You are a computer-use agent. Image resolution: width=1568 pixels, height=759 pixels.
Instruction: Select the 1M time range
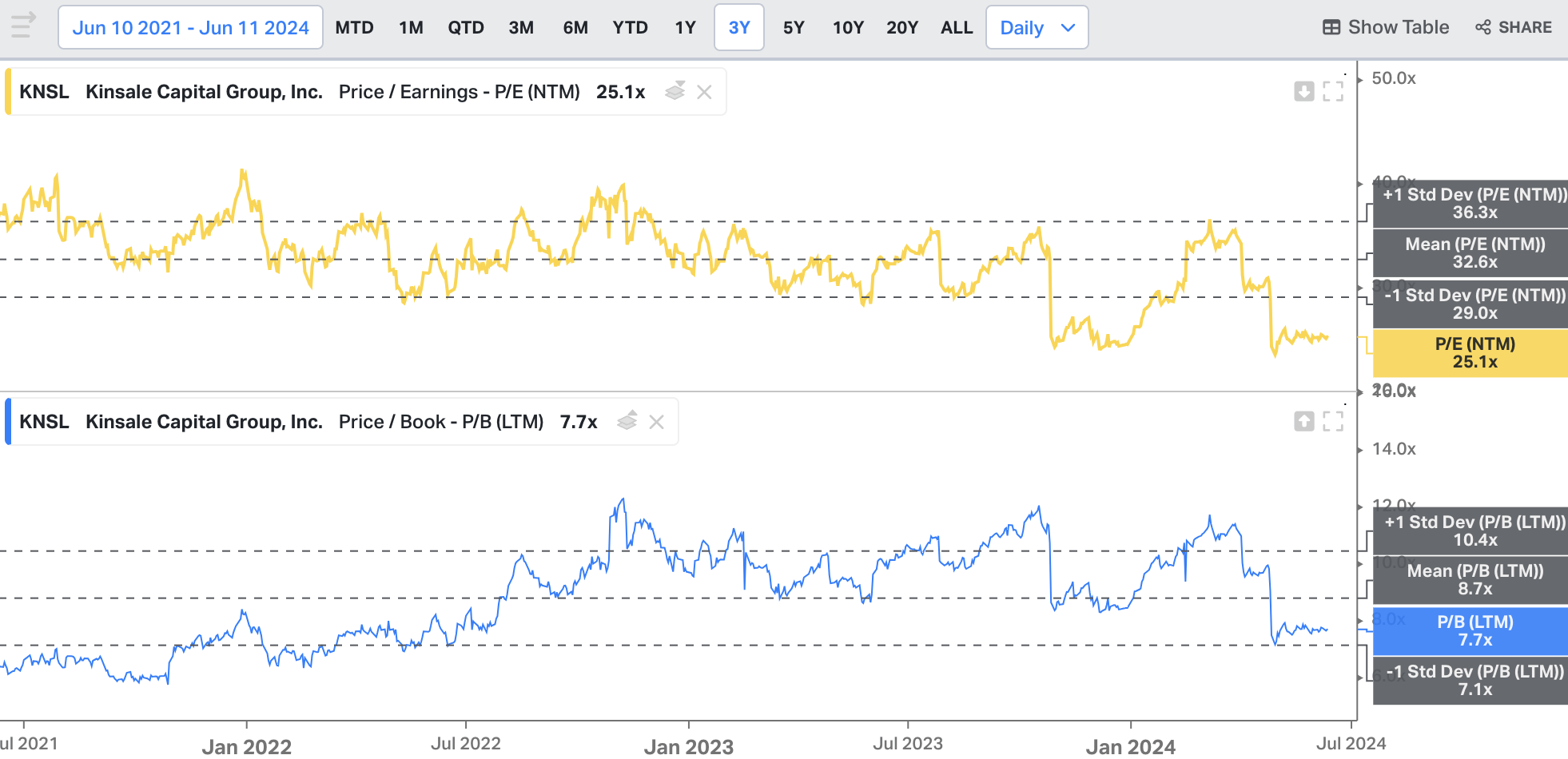click(x=411, y=27)
